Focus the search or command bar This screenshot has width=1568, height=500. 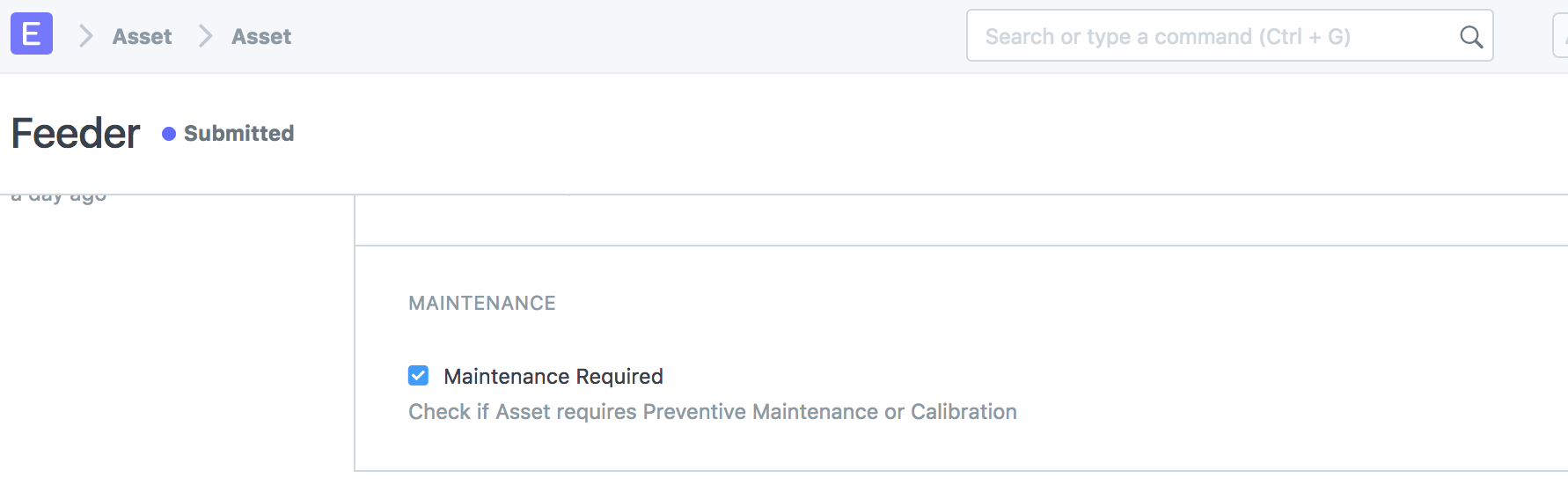click(1214, 36)
